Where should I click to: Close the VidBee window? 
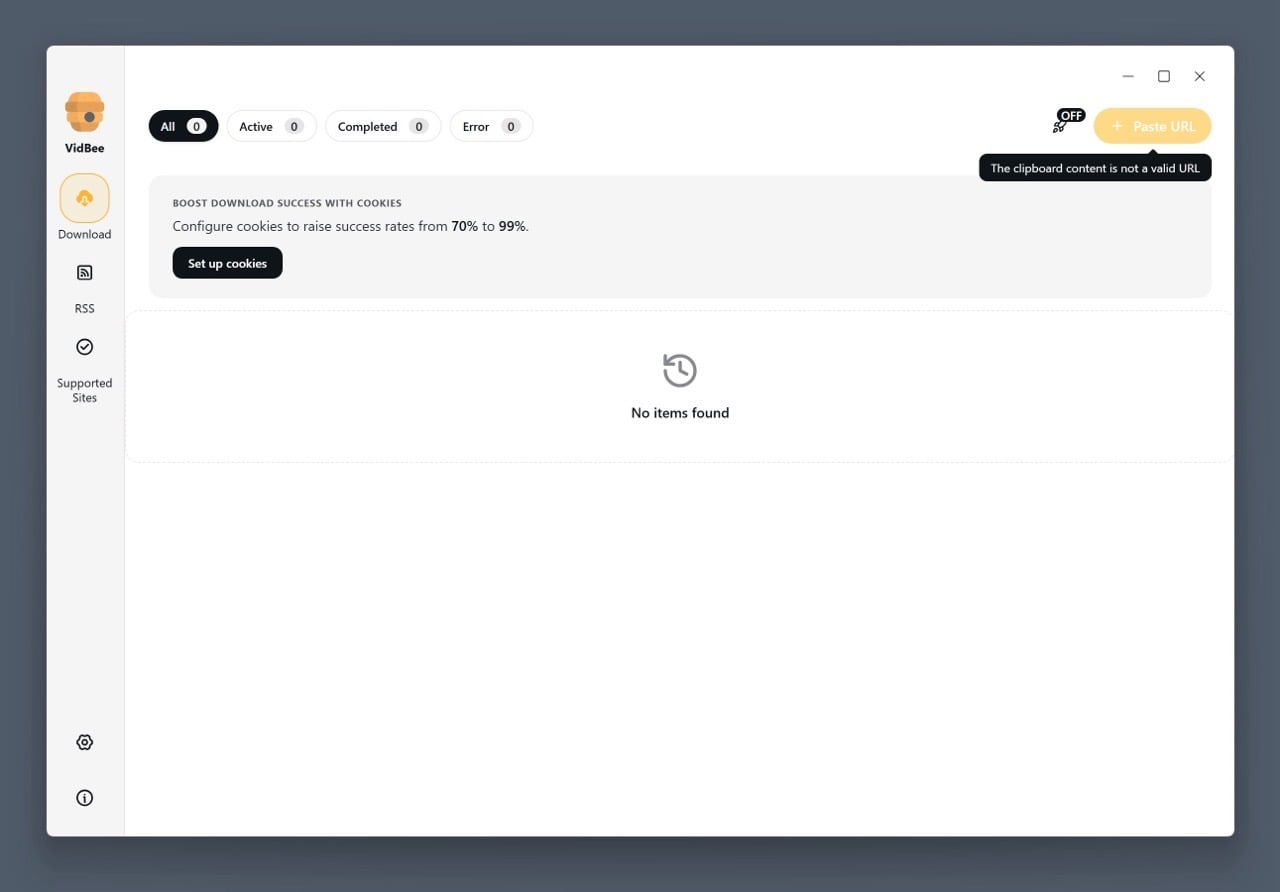point(1199,76)
